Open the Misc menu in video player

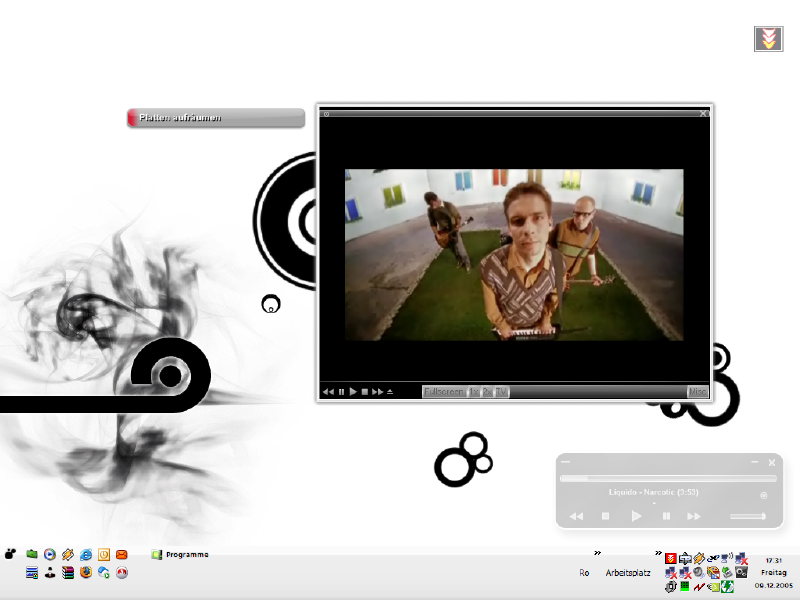coord(697,392)
